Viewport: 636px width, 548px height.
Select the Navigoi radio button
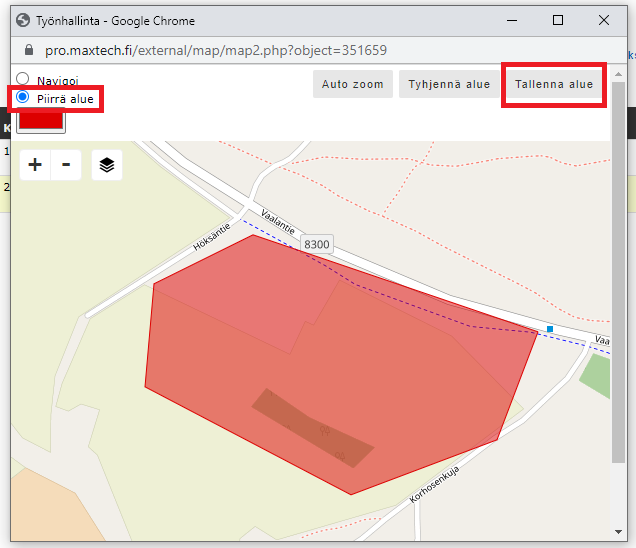[x=22, y=79]
